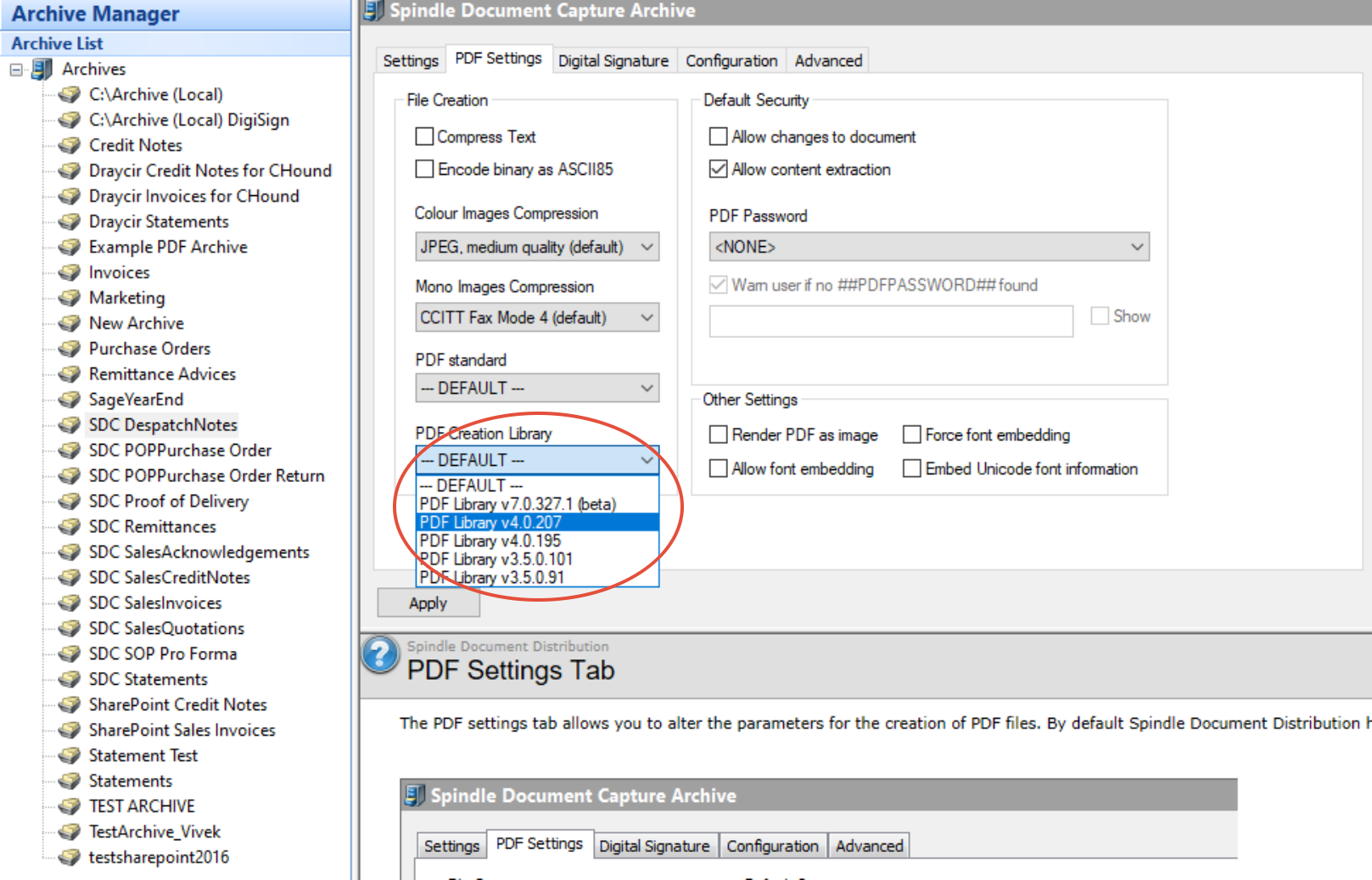Switch to the Settings tab
The image size is (1372, 880).
click(x=411, y=61)
